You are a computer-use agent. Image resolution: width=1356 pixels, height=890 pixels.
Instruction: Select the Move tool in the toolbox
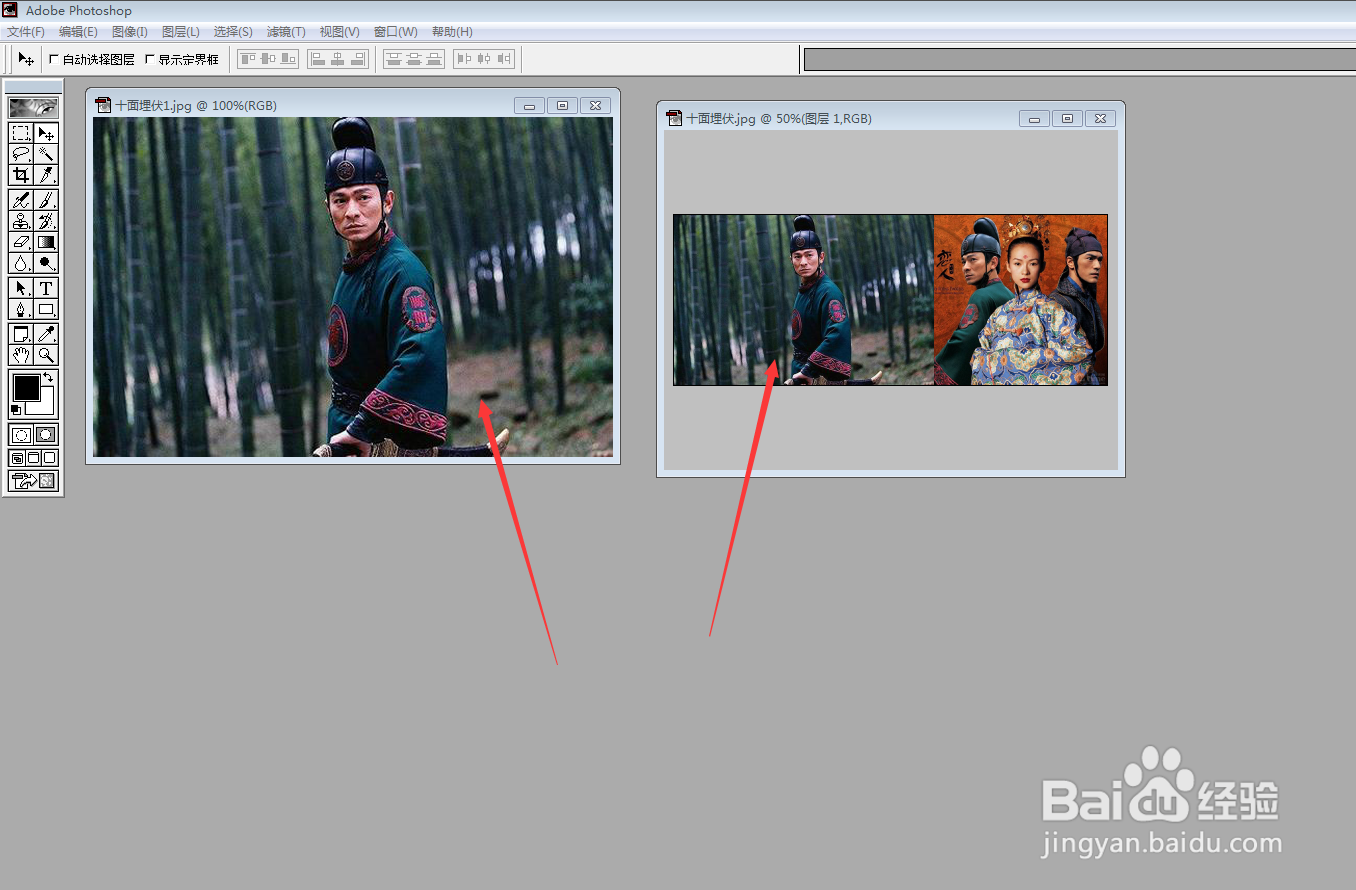(46, 133)
